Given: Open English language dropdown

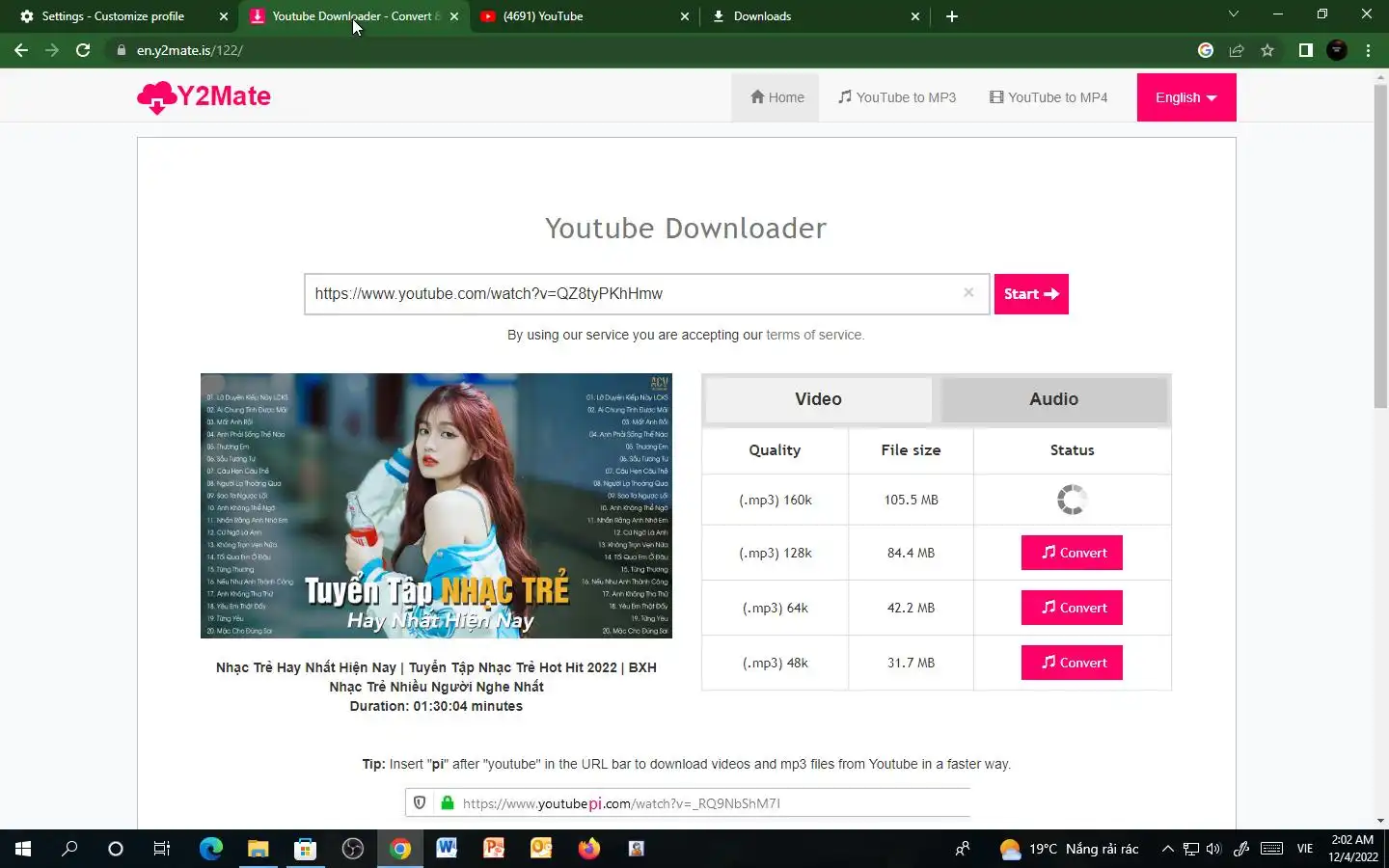Looking at the screenshot, I should click(x=1186, y=97).
